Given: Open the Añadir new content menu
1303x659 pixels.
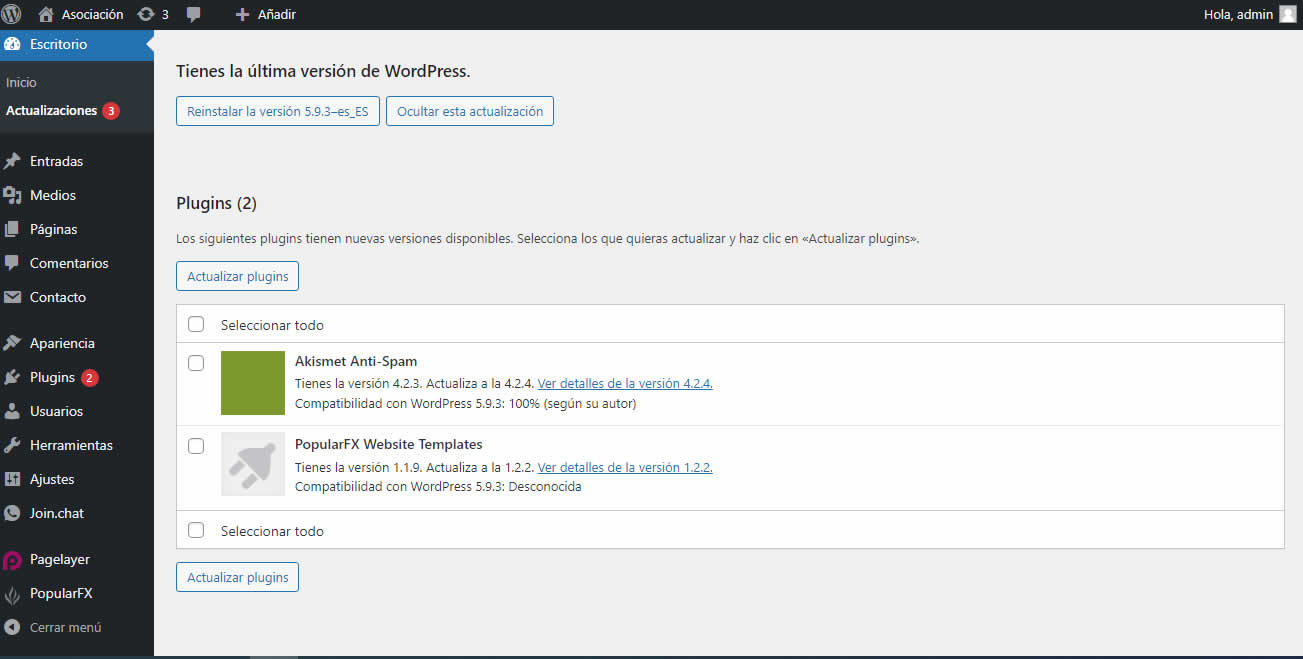Looking at the screenshot, I should pyautogui.click(x=265, y=14).
